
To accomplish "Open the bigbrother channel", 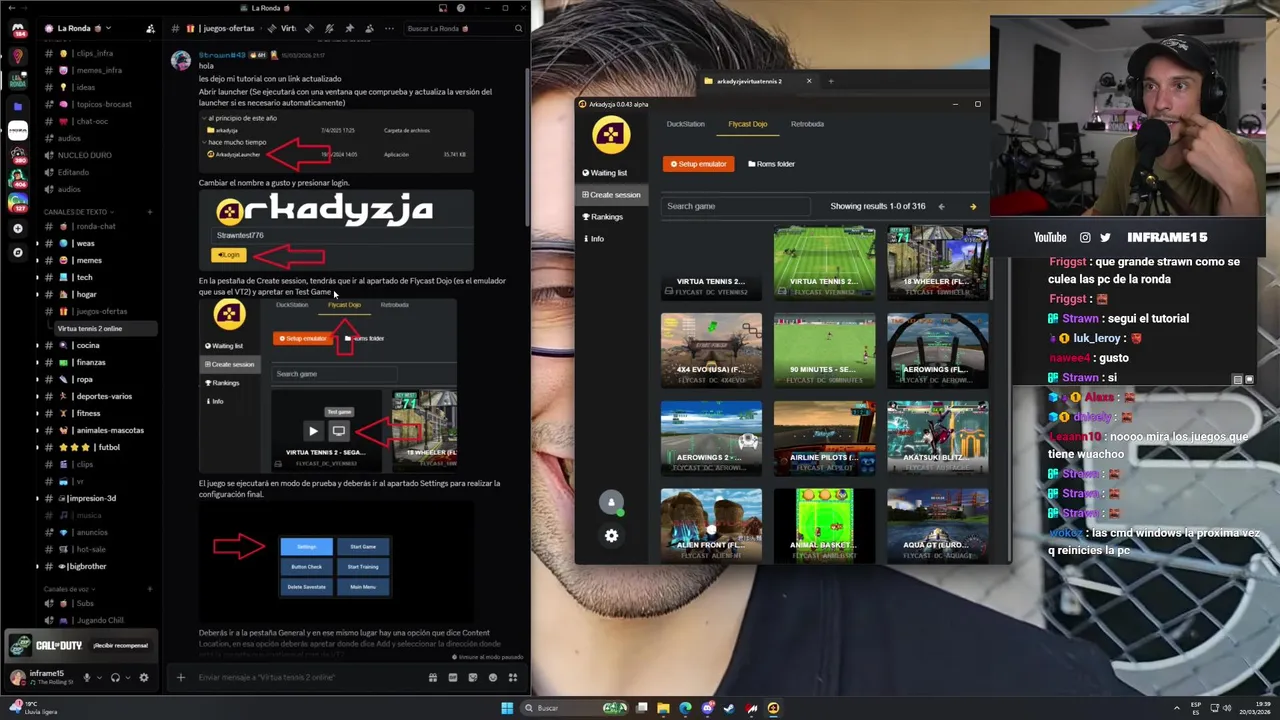I will coord(87,566).
